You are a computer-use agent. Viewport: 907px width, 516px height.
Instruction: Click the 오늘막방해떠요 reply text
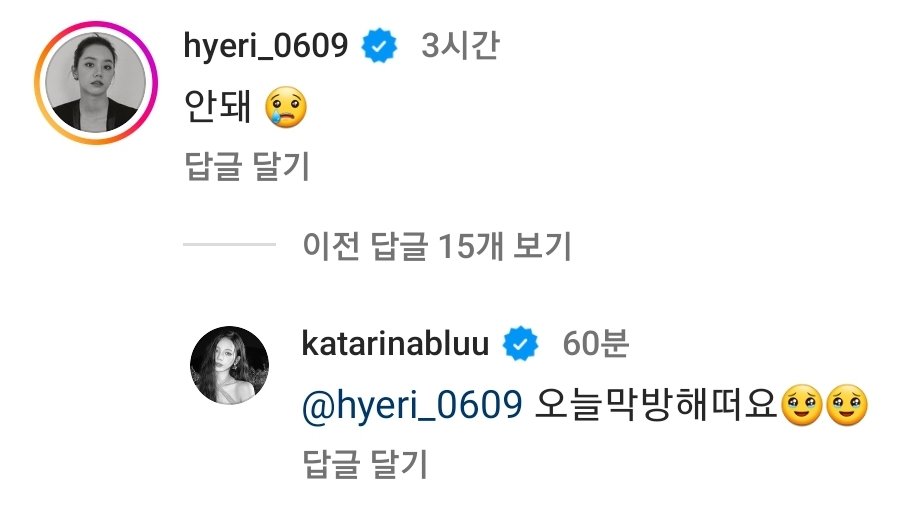(x=656, y=405)
